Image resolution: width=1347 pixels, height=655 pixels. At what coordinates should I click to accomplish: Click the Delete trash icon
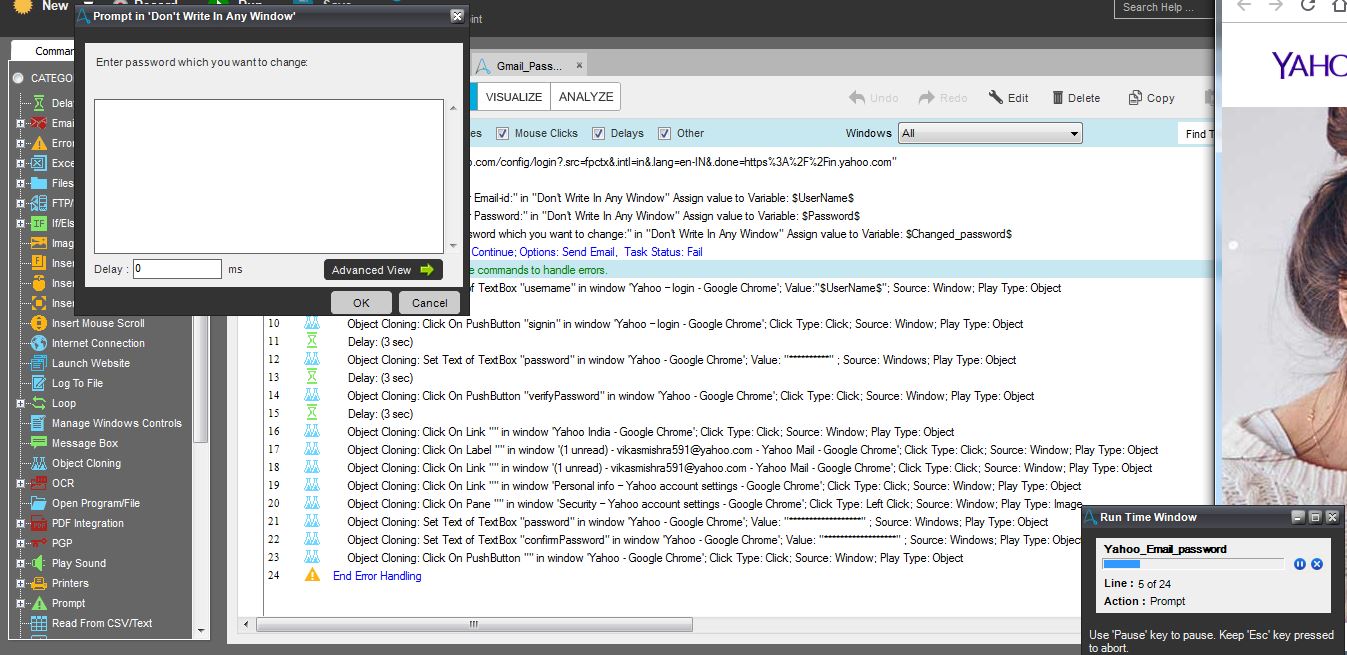1058,98
